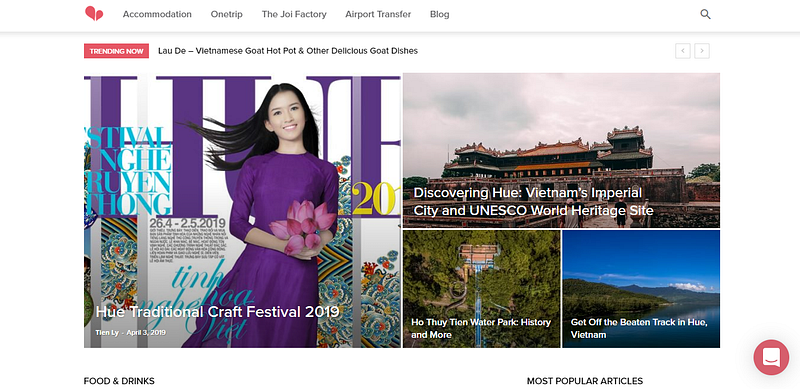Read the Lau De goat hot pot headline
The height and width of the screenshot is (389, 800).
[x=288, y=51]
